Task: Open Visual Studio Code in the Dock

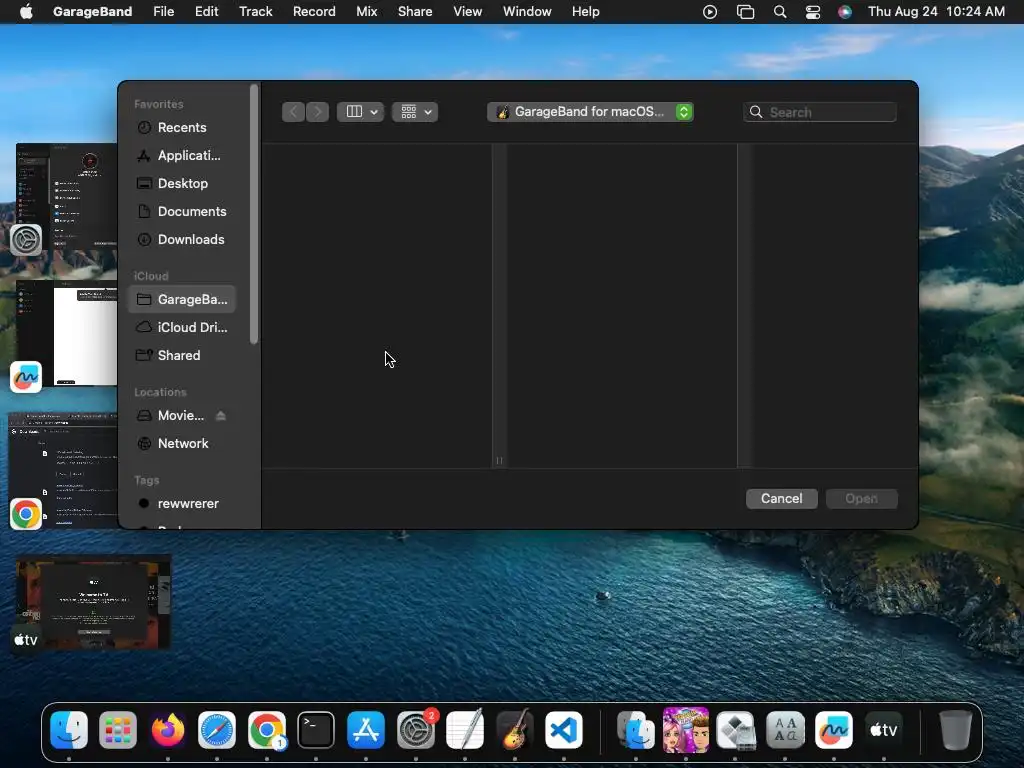Action: (564, 729)
